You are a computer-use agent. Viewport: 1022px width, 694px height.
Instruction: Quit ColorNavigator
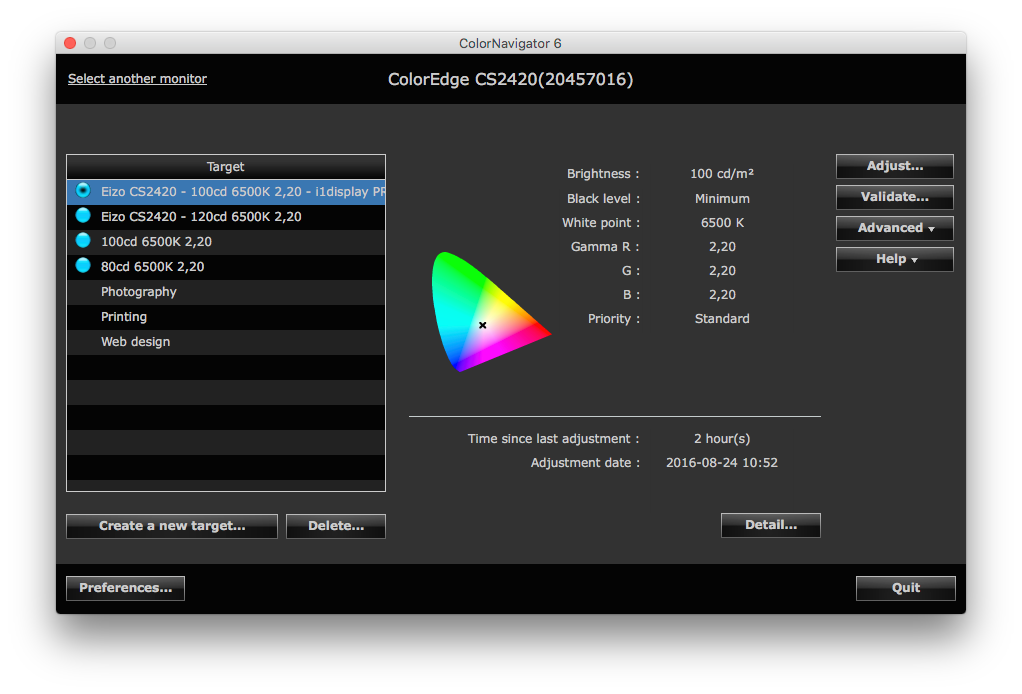click(x=905, y=588)
